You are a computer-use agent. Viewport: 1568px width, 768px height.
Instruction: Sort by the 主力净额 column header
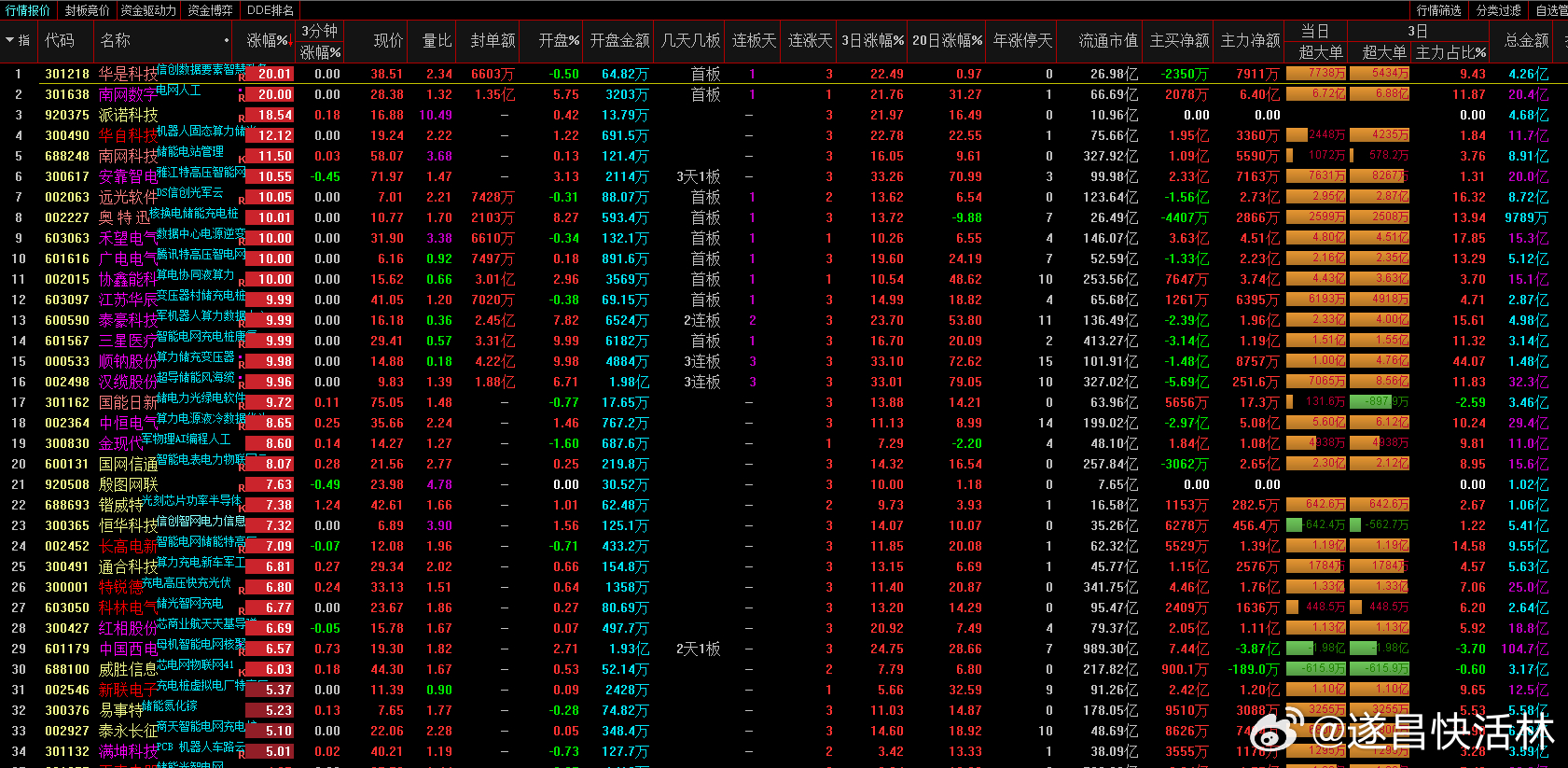tap(1250, 40)
